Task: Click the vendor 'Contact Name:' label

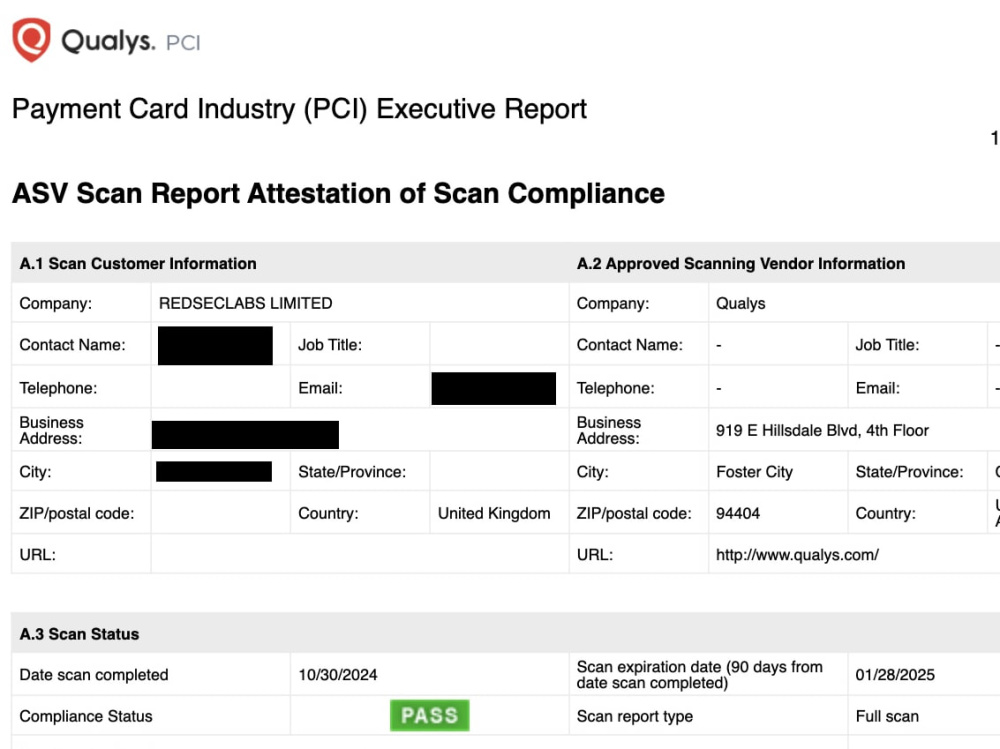Action: [x=629, y=345]
